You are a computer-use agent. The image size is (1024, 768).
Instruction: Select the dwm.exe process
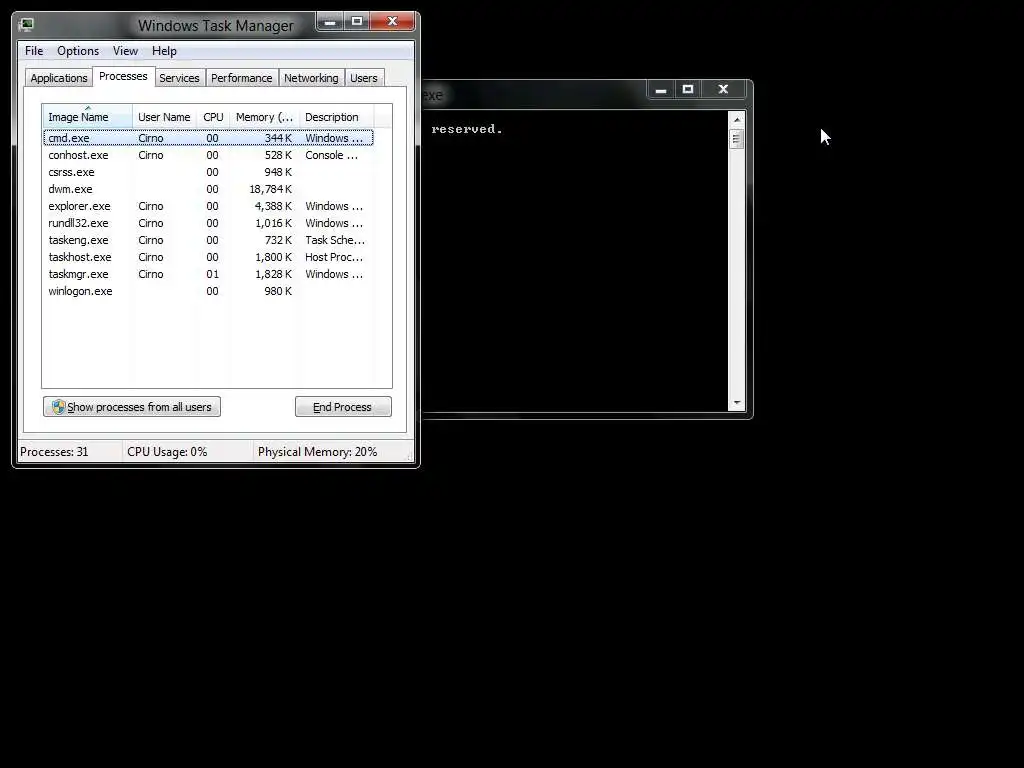click(x=208, y=189)
